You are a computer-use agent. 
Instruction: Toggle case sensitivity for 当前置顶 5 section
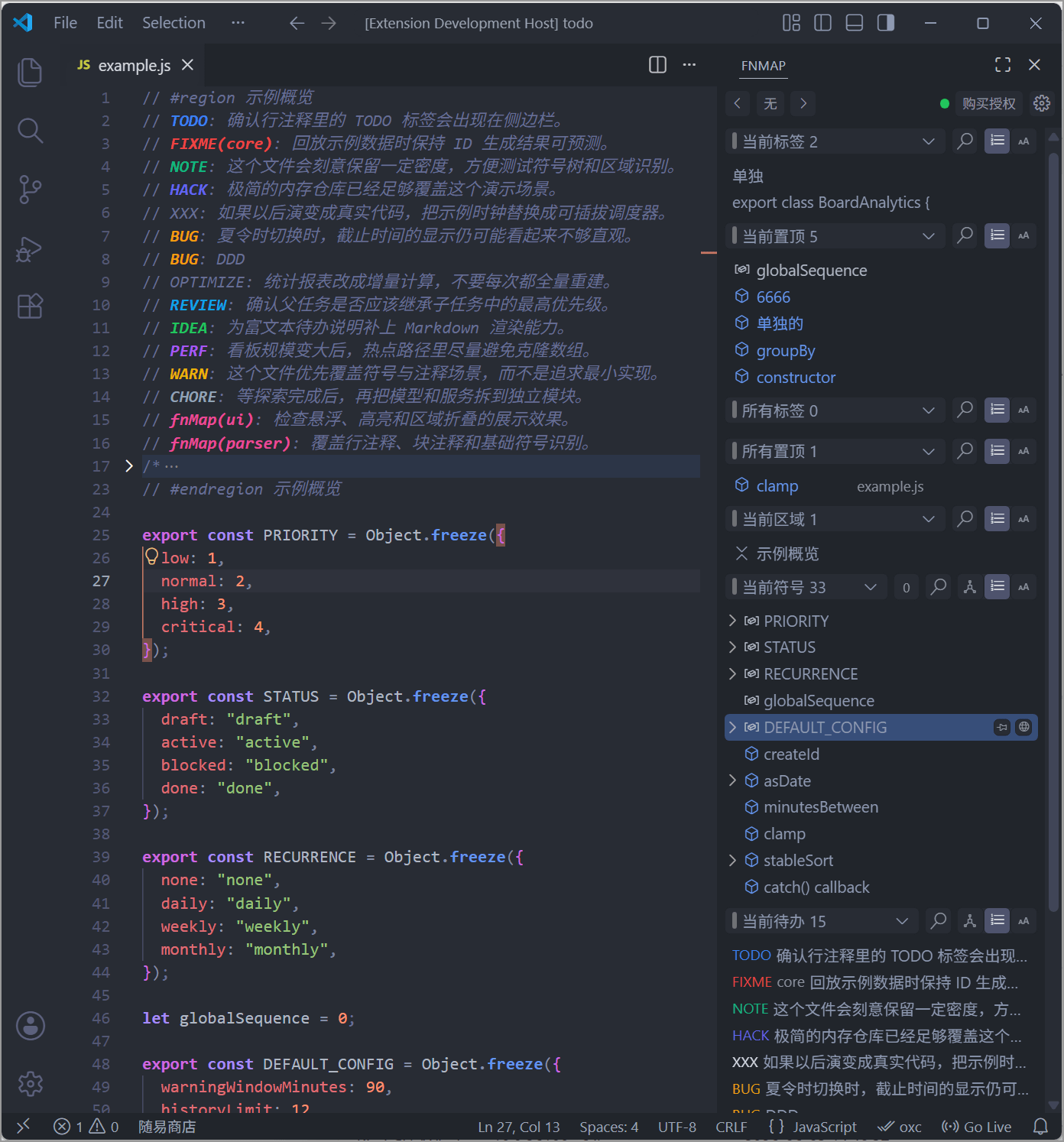[x=1023, y=235]
